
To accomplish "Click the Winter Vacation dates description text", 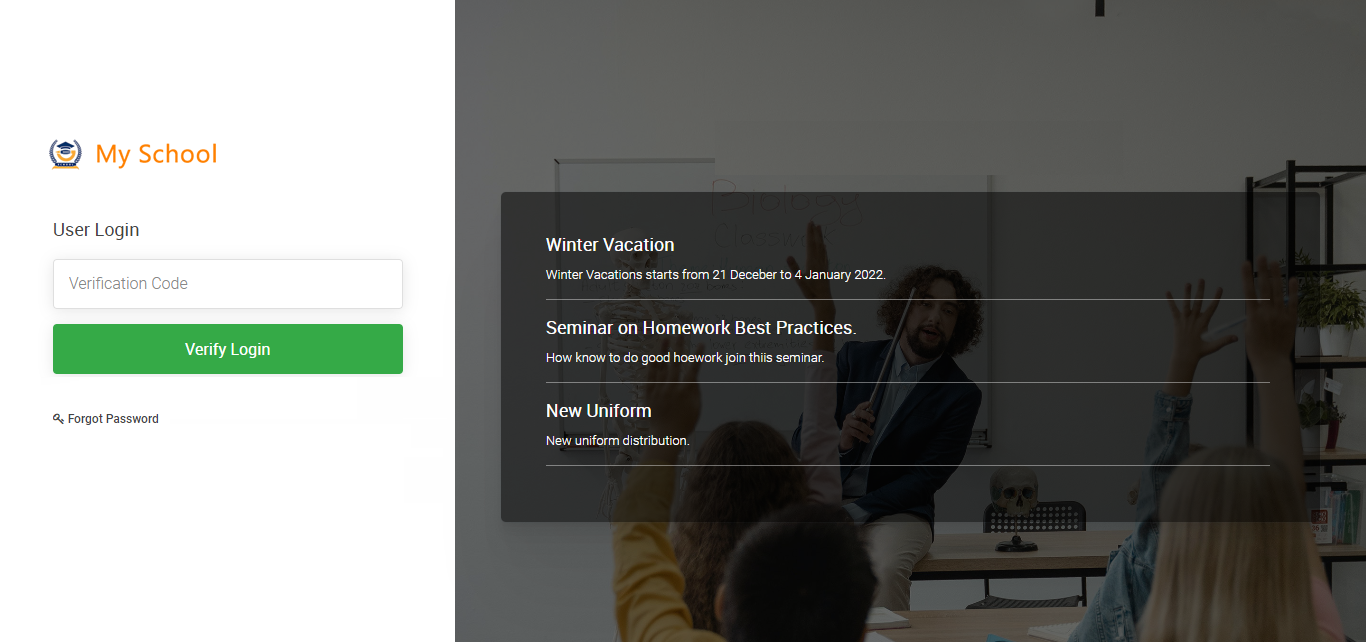I will [x=716, y=274].
